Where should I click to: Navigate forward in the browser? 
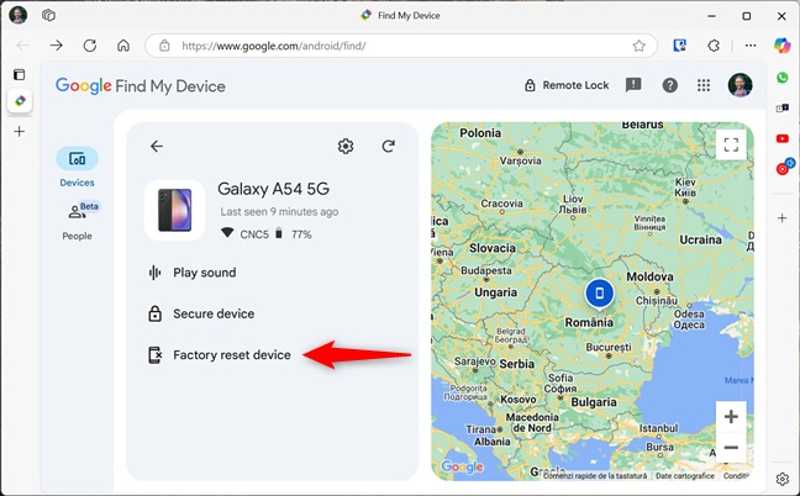56,45
